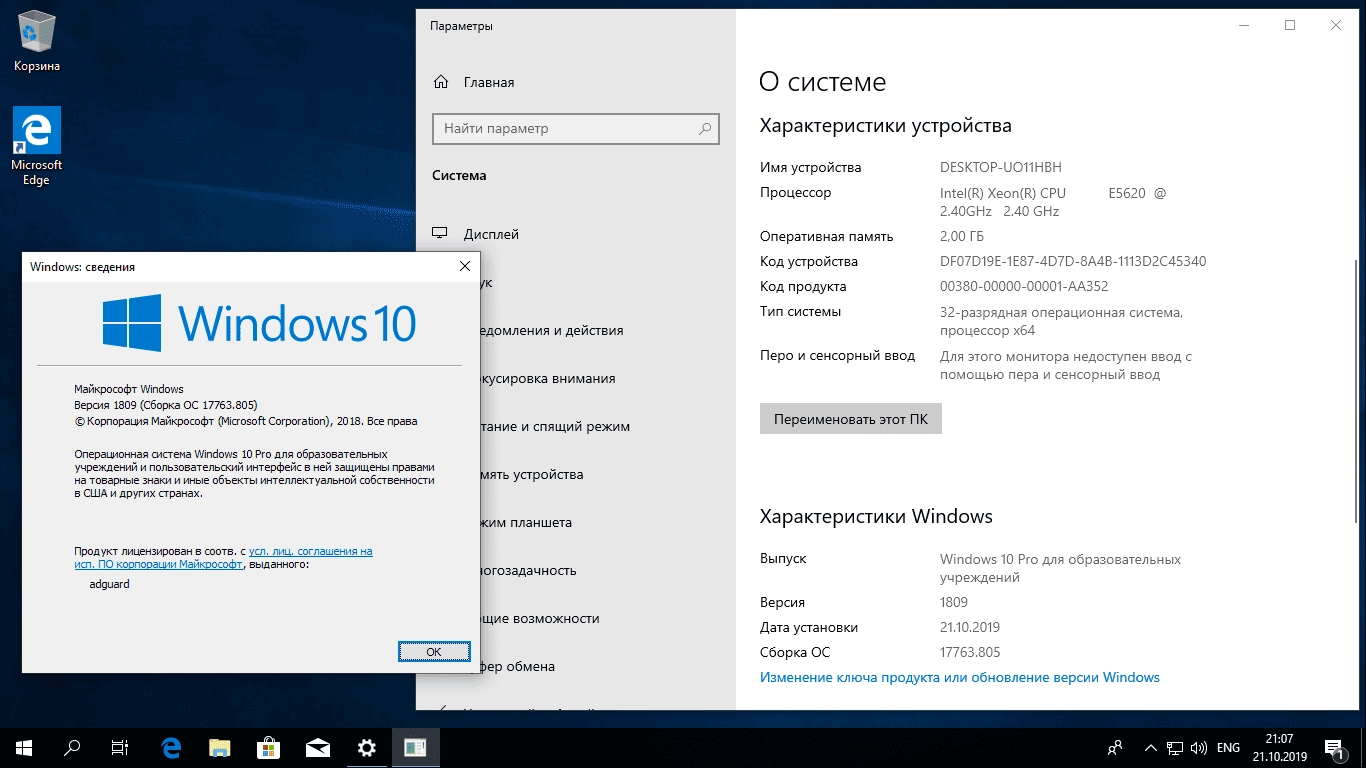Open the People tray icon
Image resolution: width=1366 pixels, height=768 pixels.
1116,747
